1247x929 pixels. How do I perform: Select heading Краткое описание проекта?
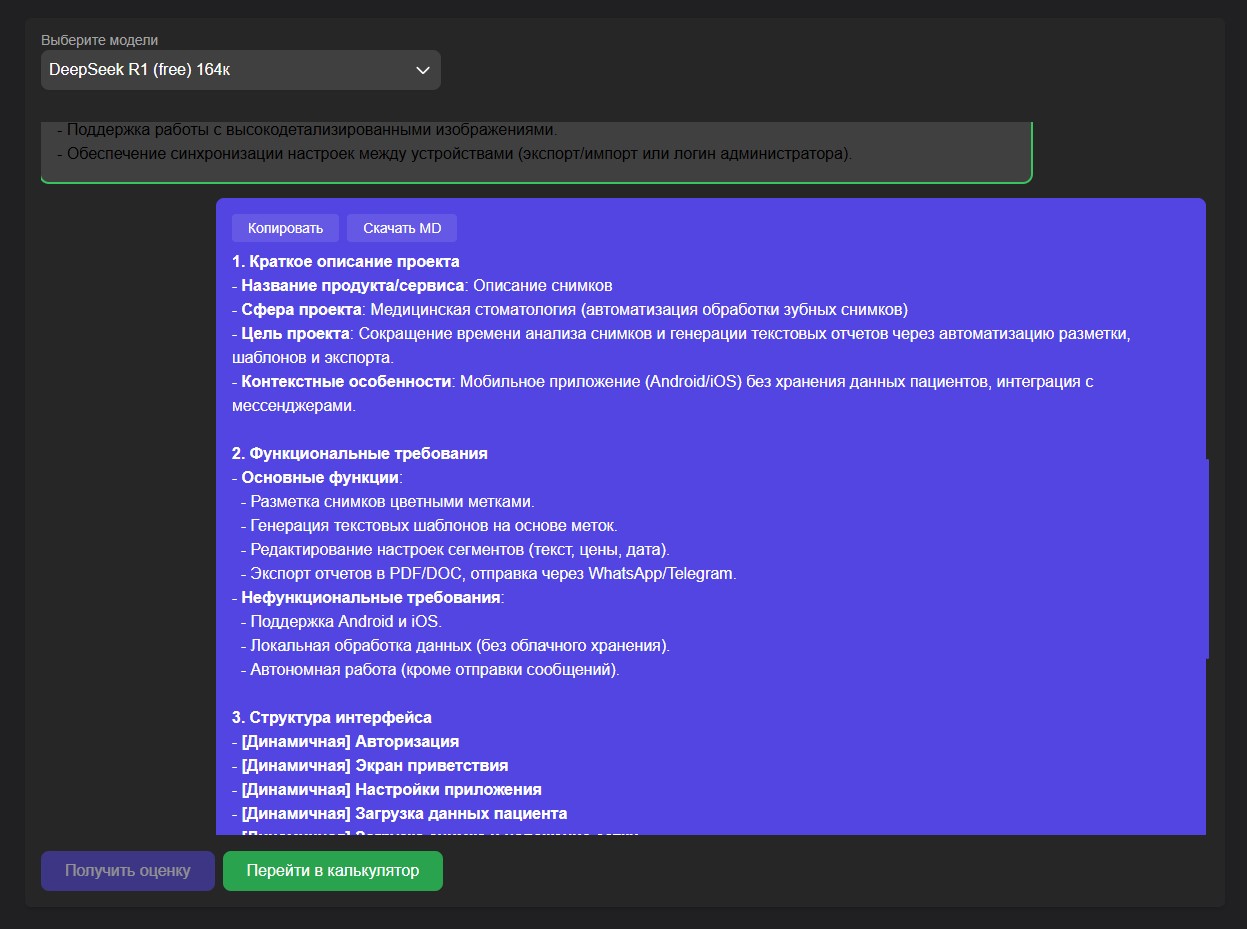[346, 262]
